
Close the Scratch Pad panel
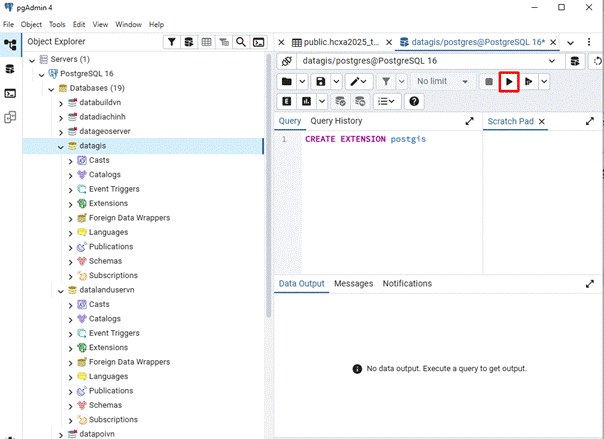542,121
